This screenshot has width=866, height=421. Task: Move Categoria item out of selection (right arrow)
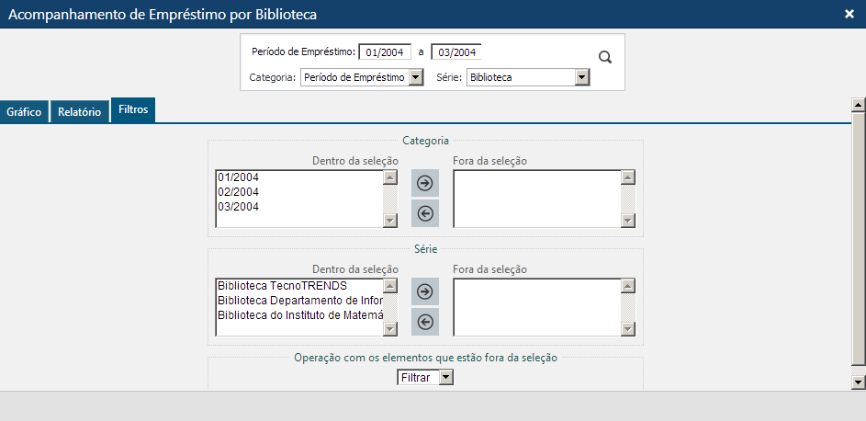point(425,183)
